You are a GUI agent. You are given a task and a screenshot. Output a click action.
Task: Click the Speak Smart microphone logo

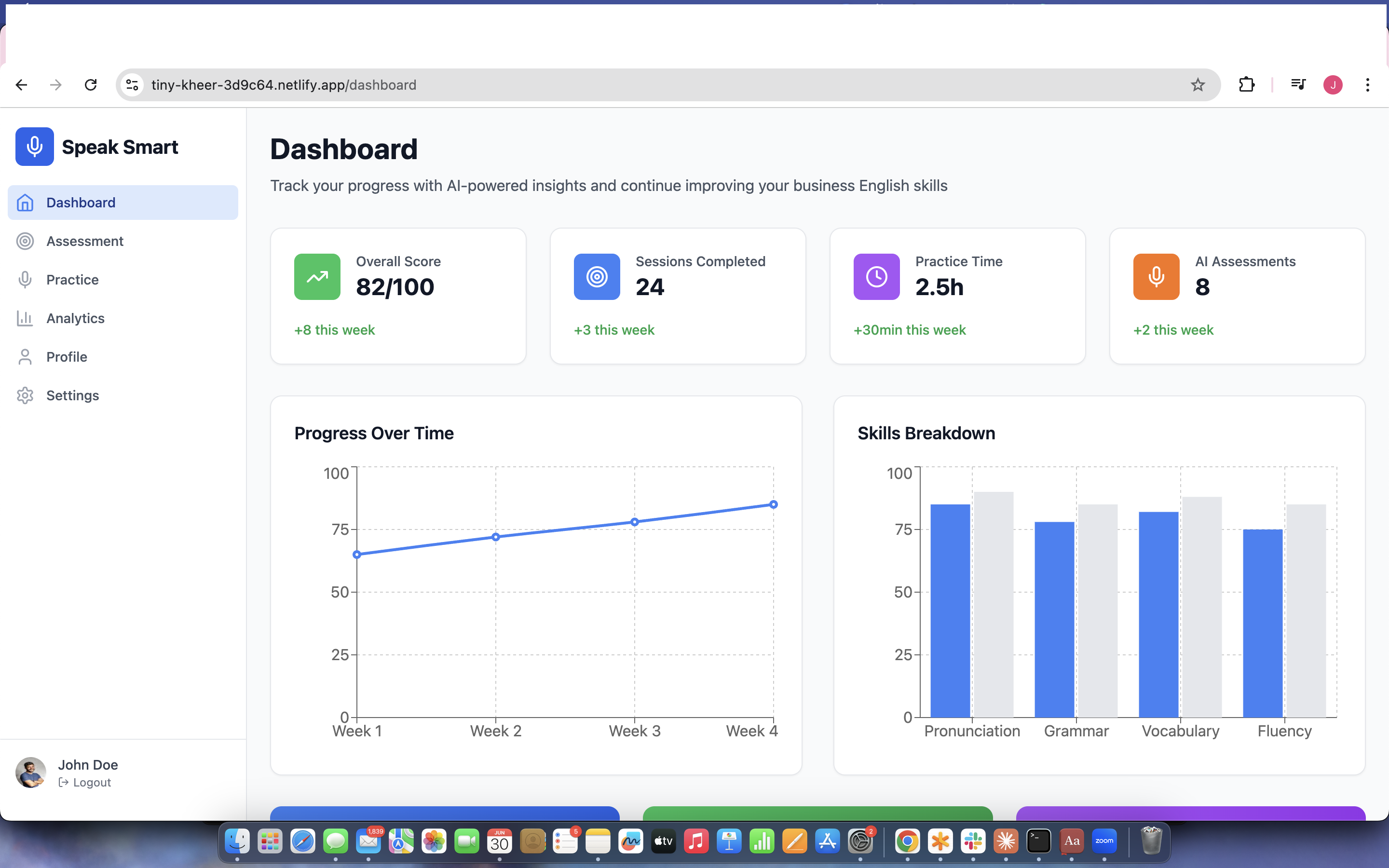click(34, 147)
